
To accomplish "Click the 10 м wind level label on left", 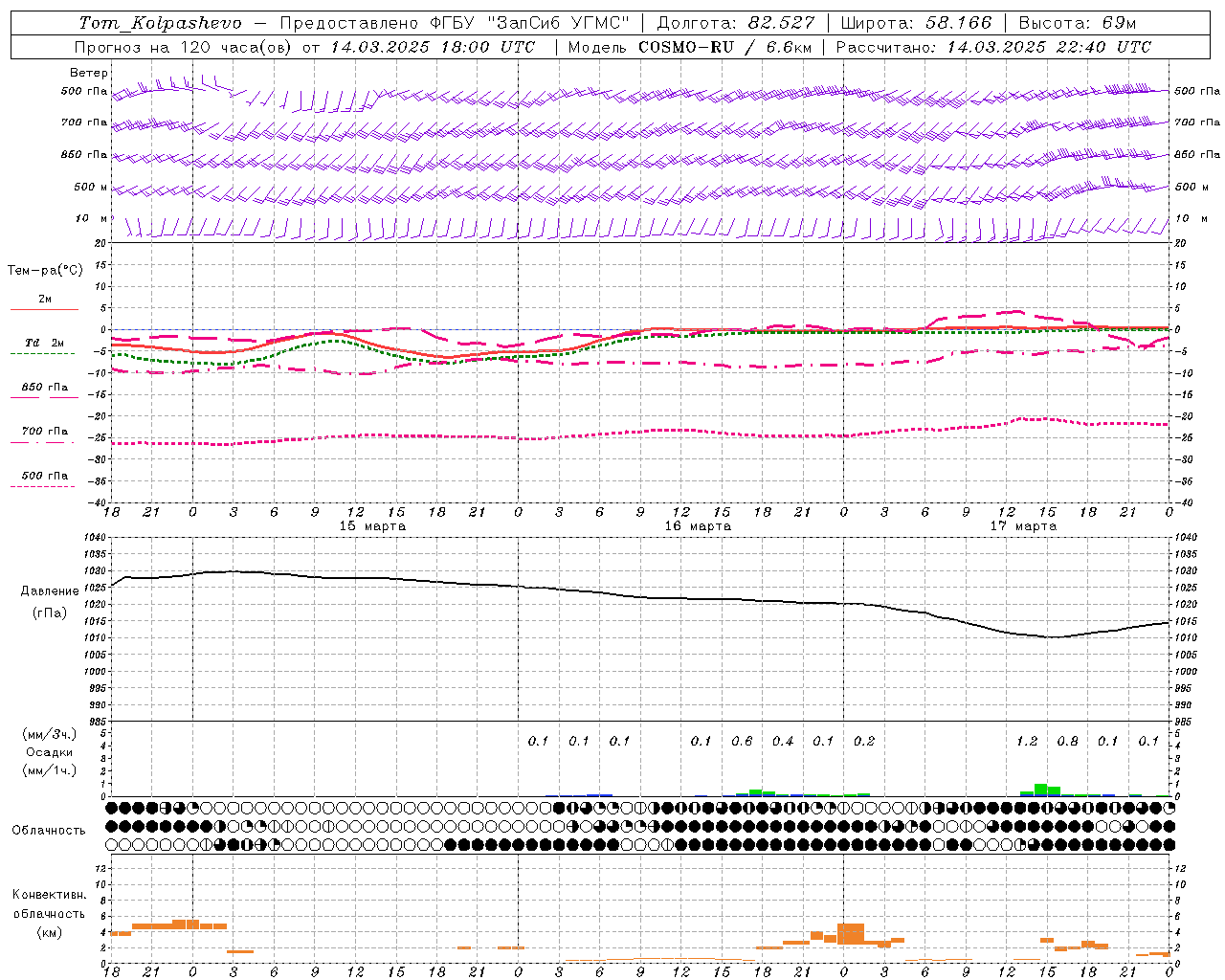I will coord(92,218).
